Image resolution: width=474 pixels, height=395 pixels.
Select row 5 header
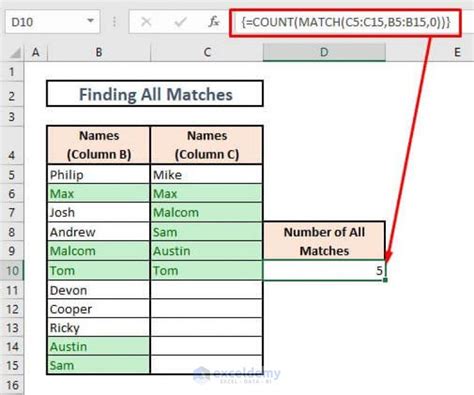[12, 174]
